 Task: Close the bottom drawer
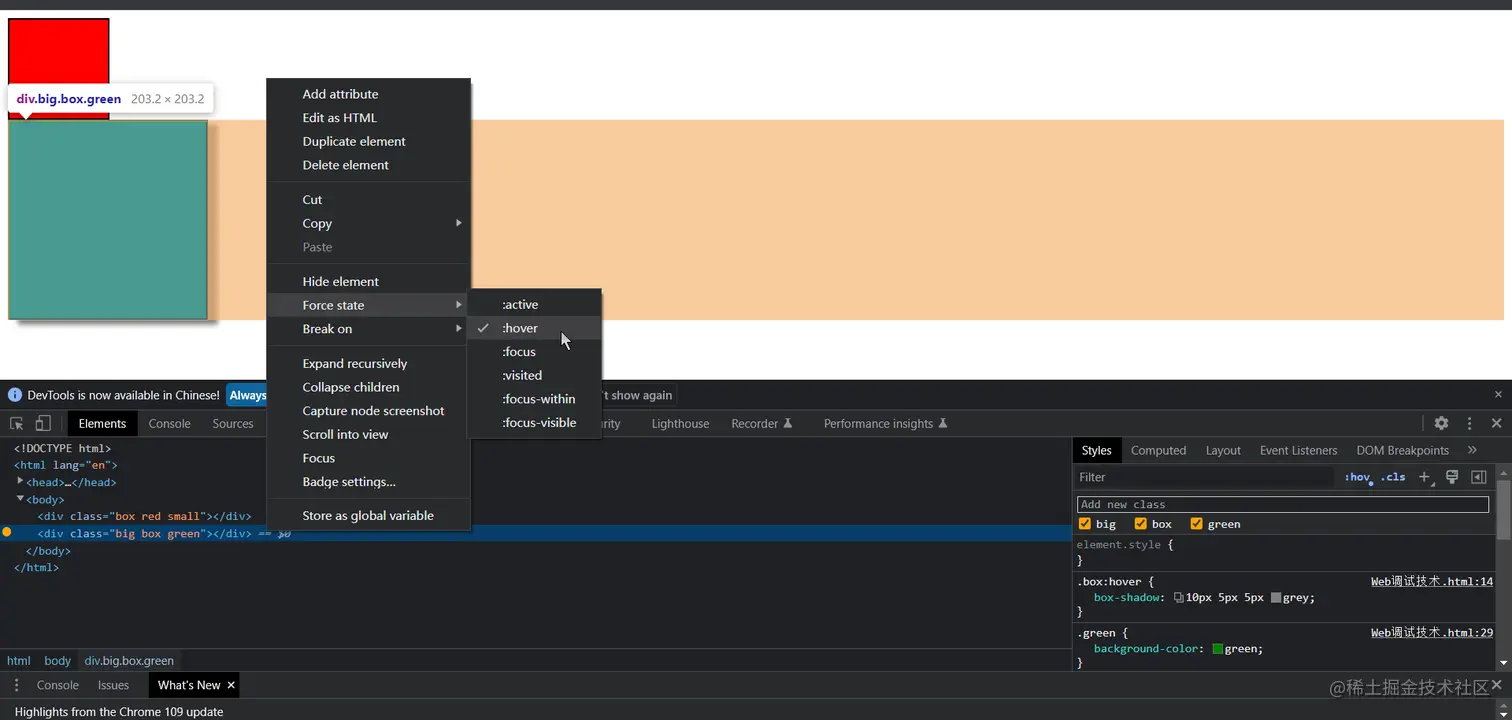pos(1497,685)
